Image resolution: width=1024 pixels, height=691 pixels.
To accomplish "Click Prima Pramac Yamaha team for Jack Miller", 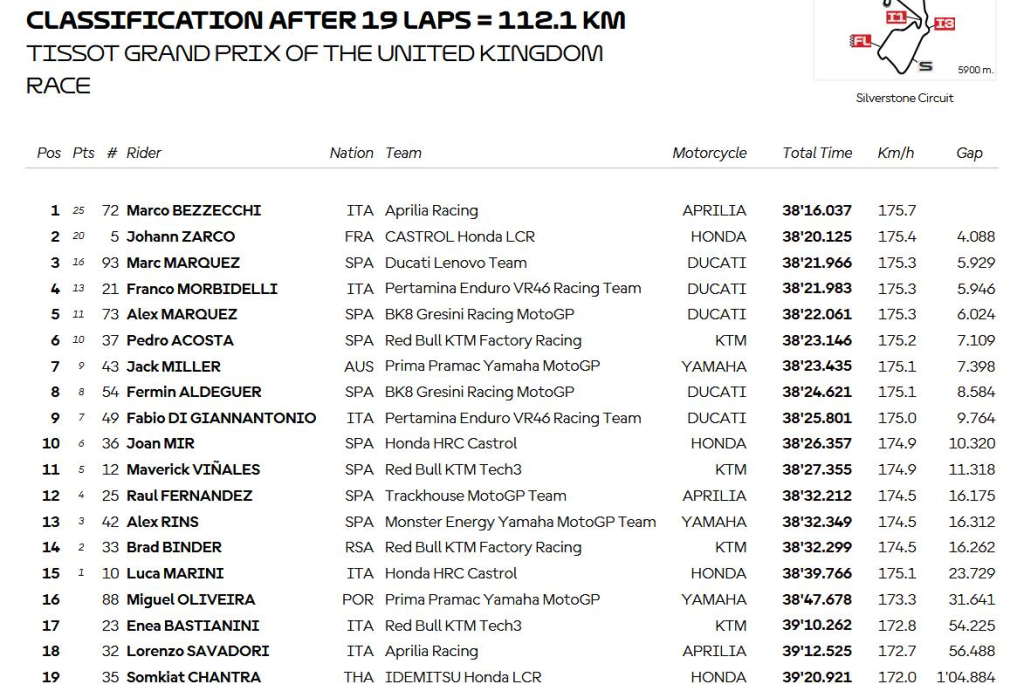I will pyautogui.click(x=492, y=366).
